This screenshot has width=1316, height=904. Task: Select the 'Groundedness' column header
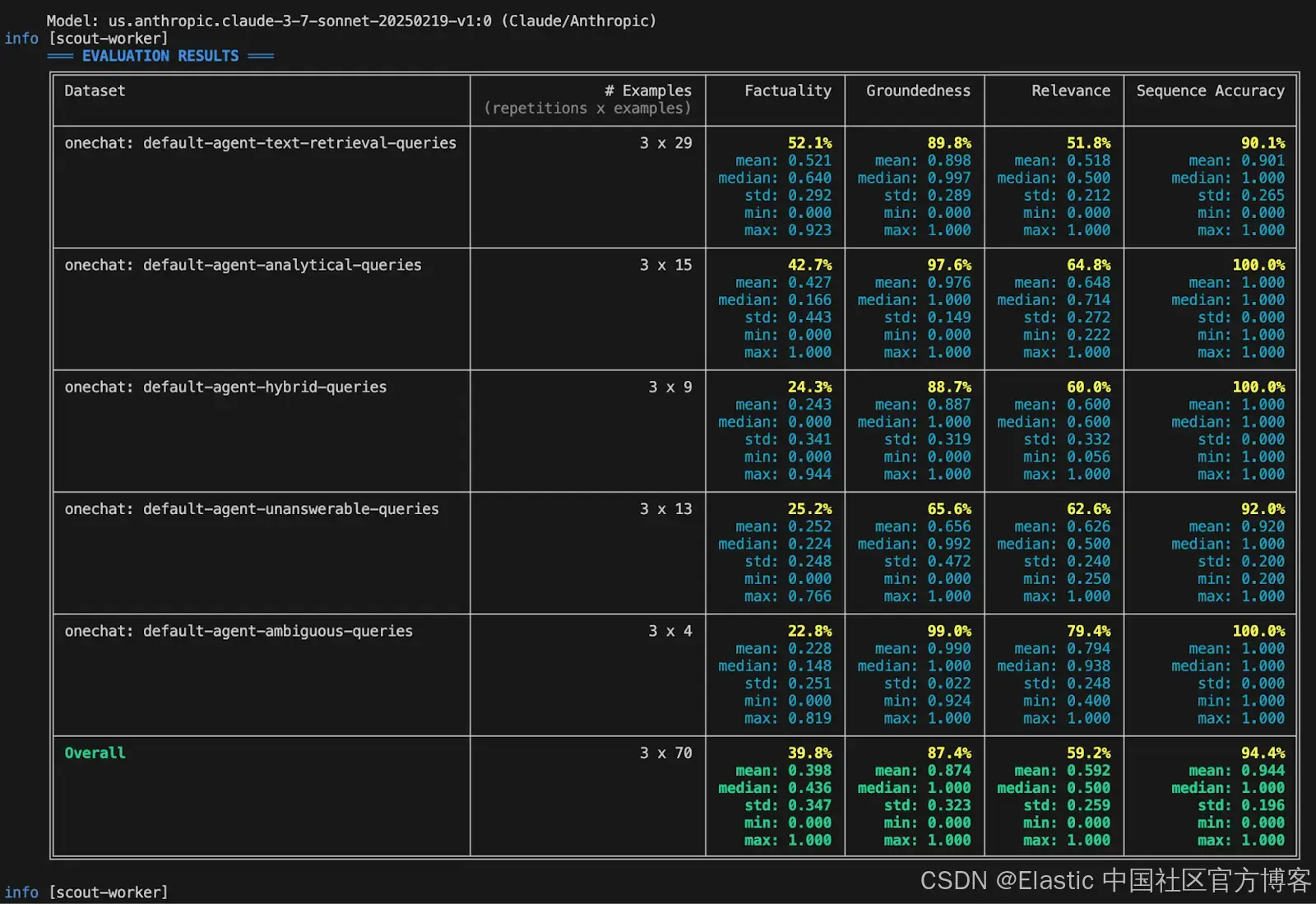click(x=918, y=90)
